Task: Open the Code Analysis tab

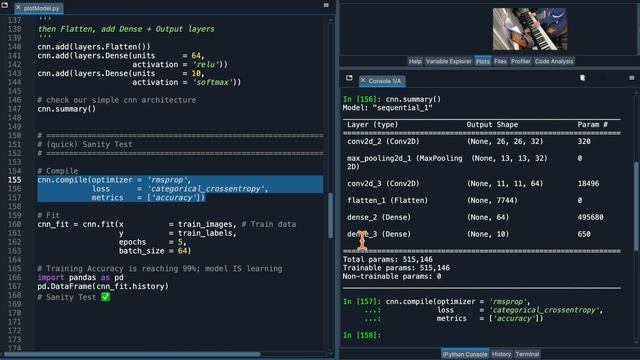Action: point(554,61)
